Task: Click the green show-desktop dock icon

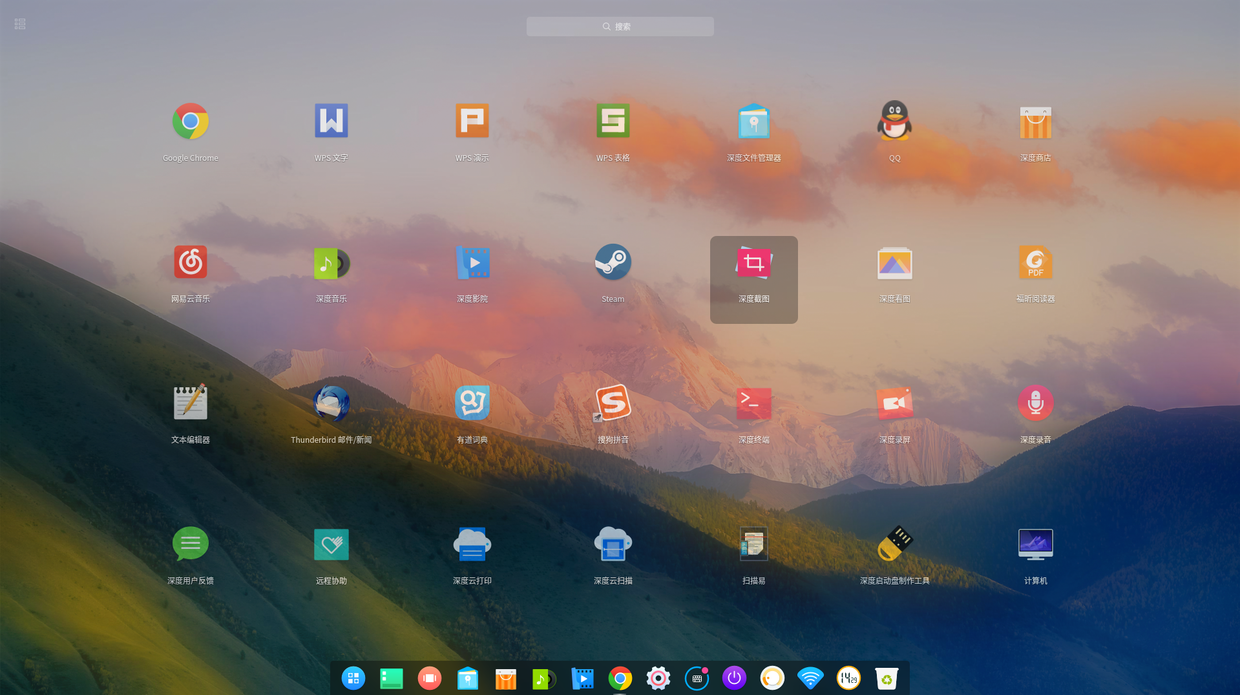Action: pyautogui.click(x=391, y=679)
